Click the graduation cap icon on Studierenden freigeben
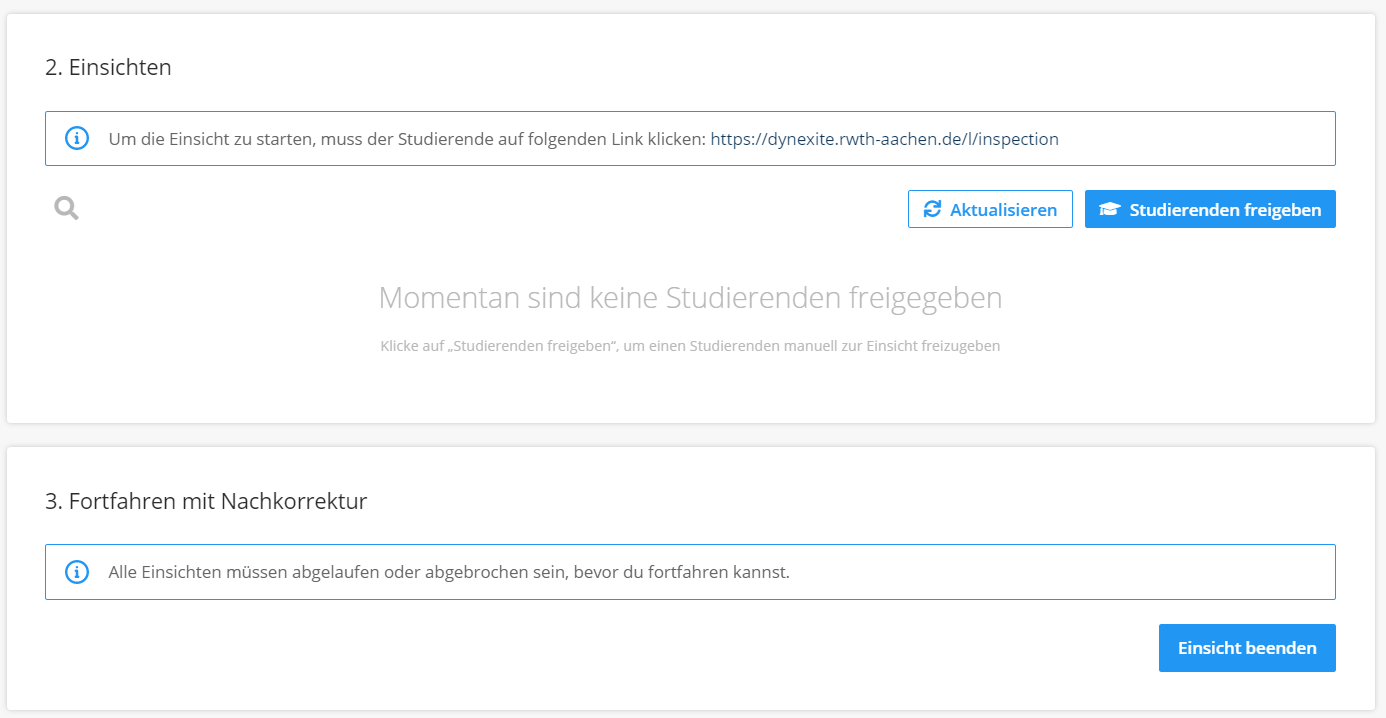The height and width of the screenshot is (718, 1386). 1110,209
